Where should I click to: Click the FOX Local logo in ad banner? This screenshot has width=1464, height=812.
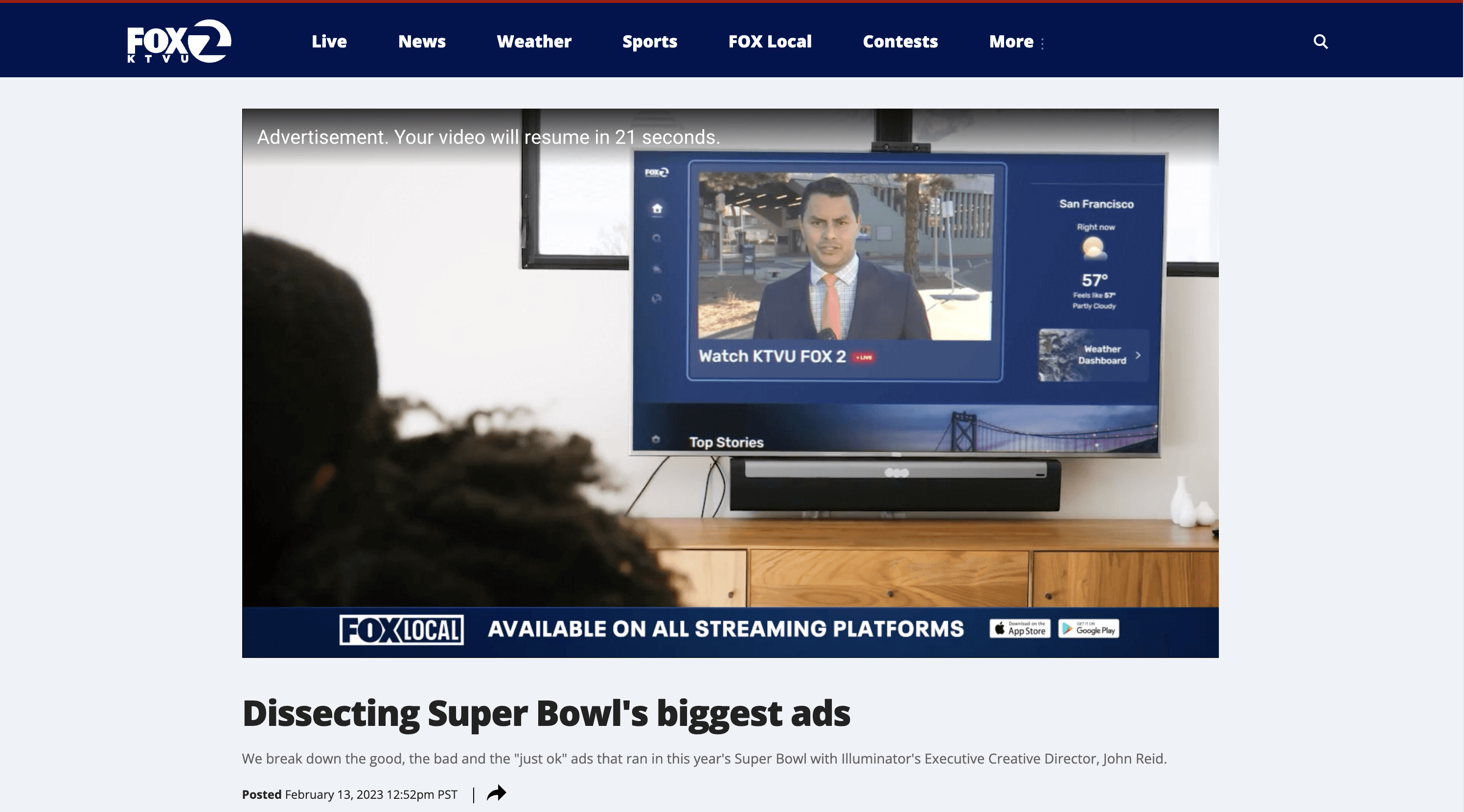pyautogui.click(x=401, y=630)
